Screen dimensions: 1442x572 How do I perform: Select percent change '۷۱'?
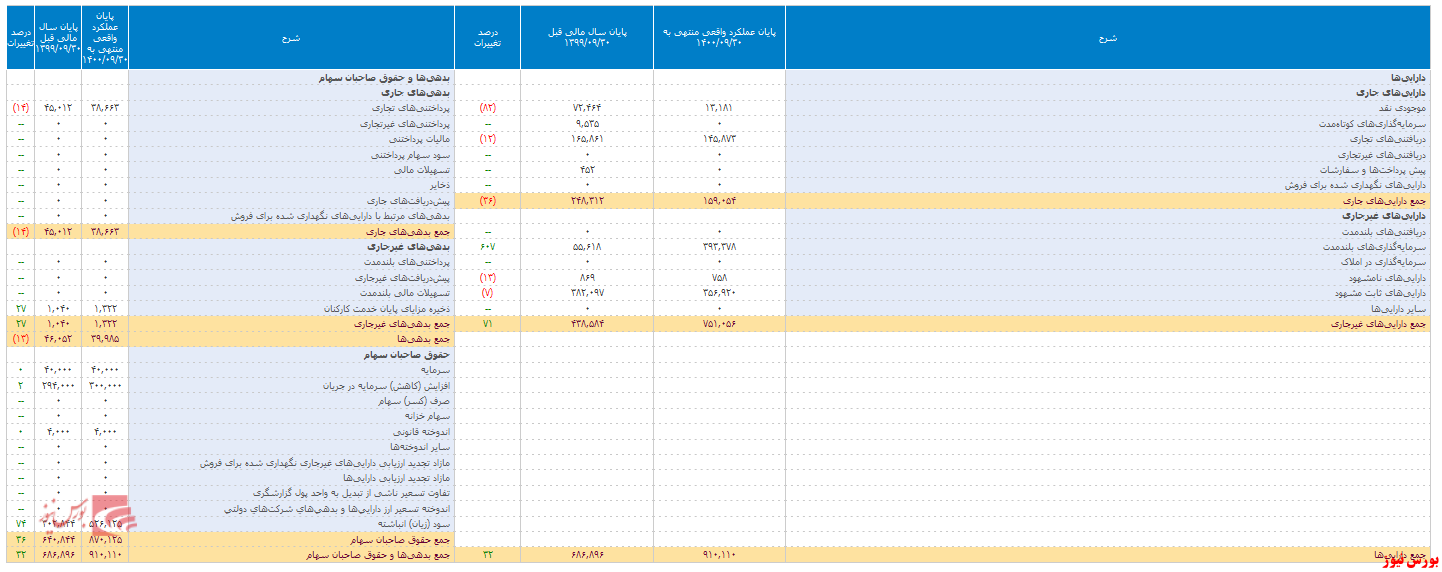click(x=487, y=325)
